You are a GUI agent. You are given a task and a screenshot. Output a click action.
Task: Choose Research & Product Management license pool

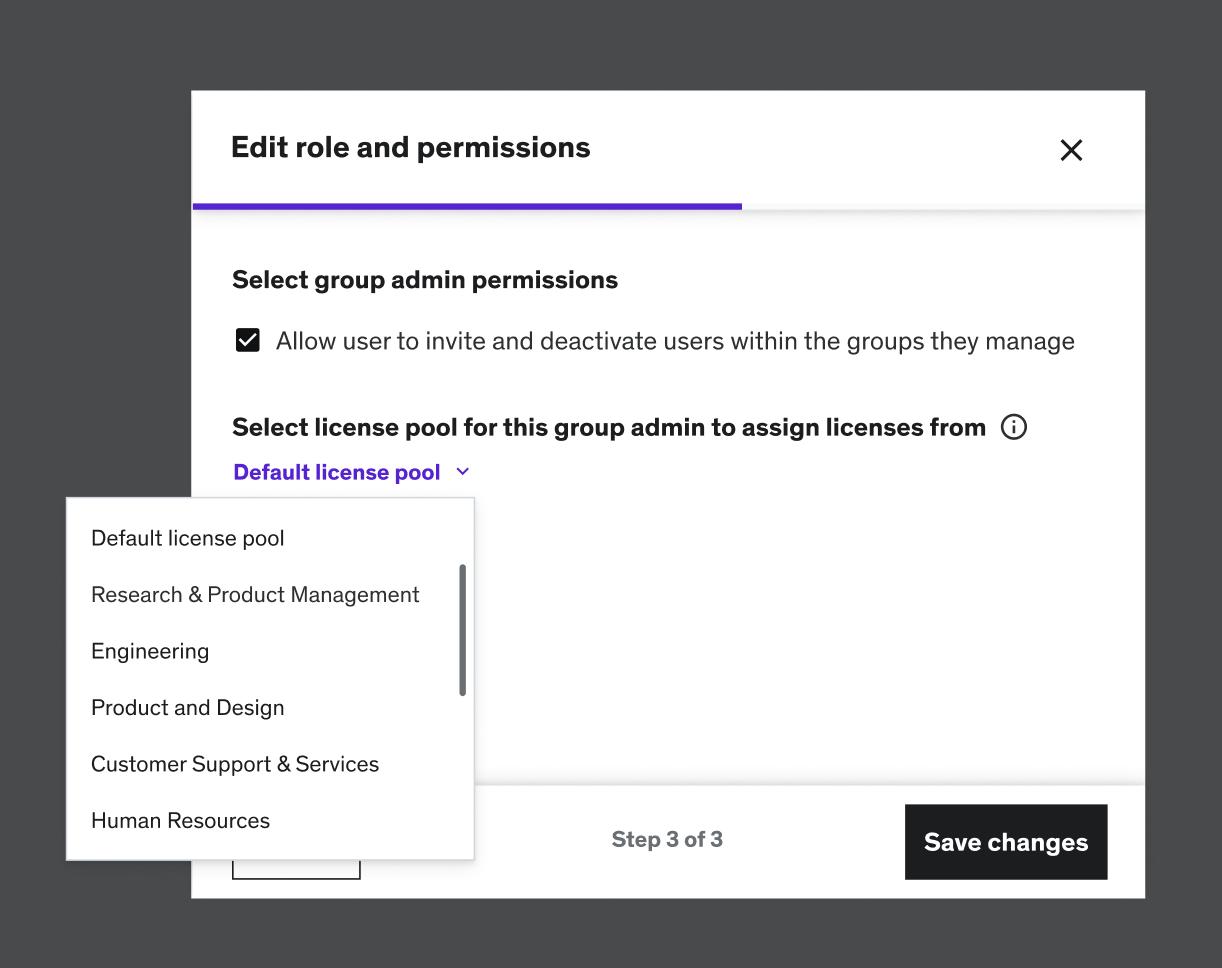[255, 595]
